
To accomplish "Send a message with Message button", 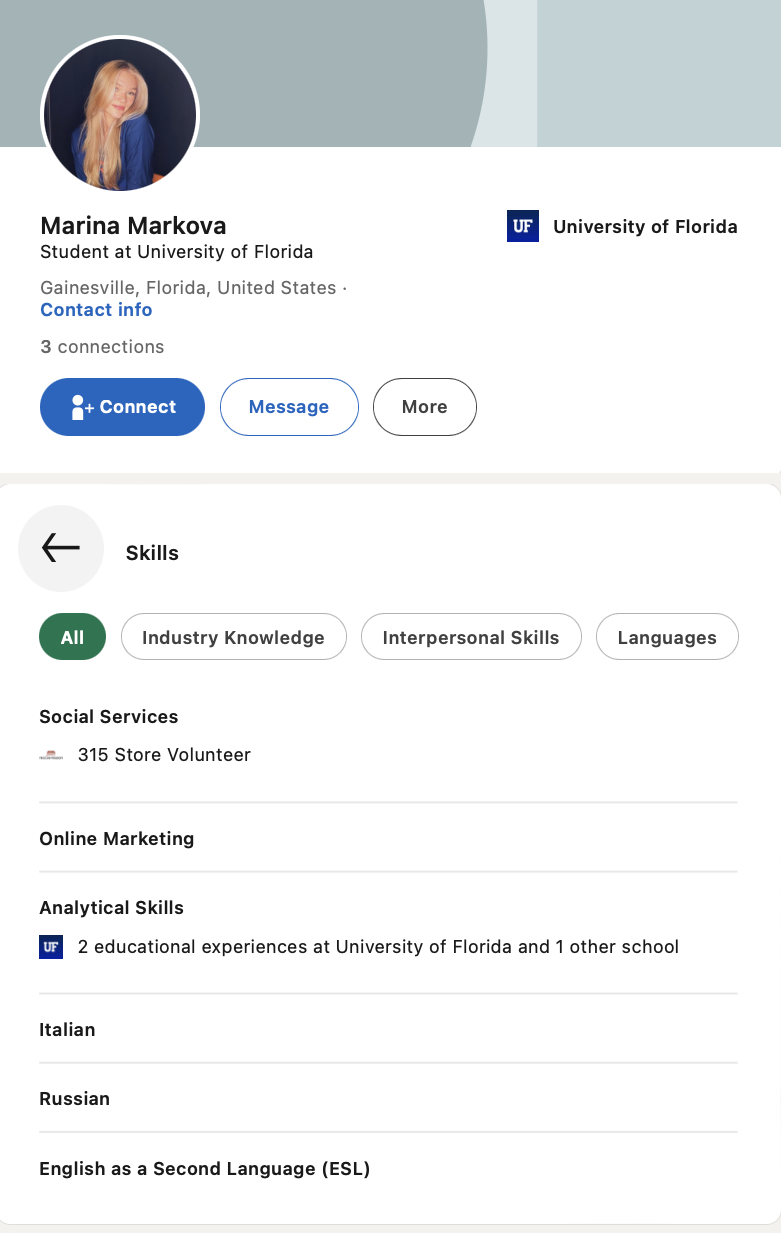I will pos(289,407).
